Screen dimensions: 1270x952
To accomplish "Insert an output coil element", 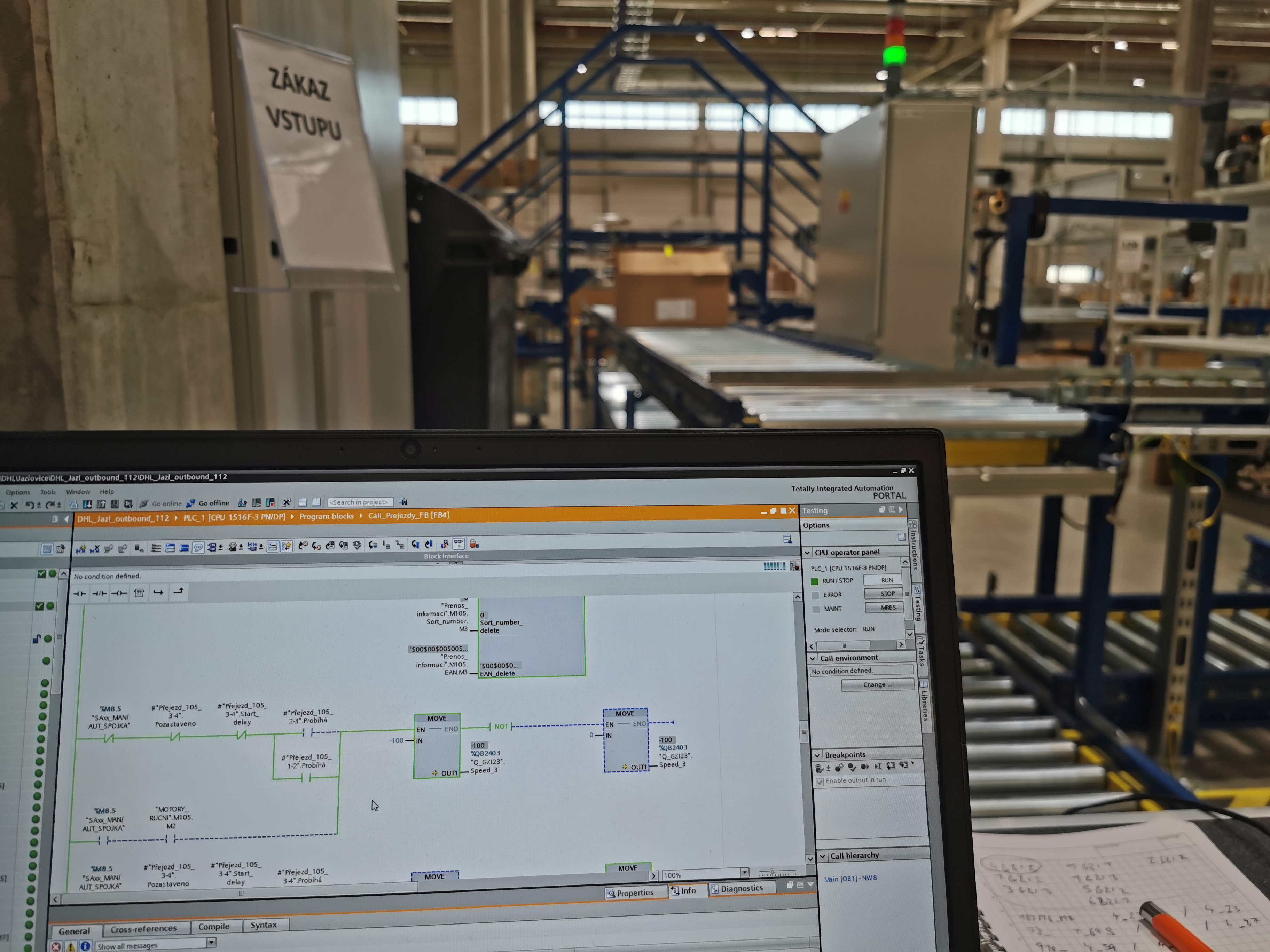I will [119, 593].
